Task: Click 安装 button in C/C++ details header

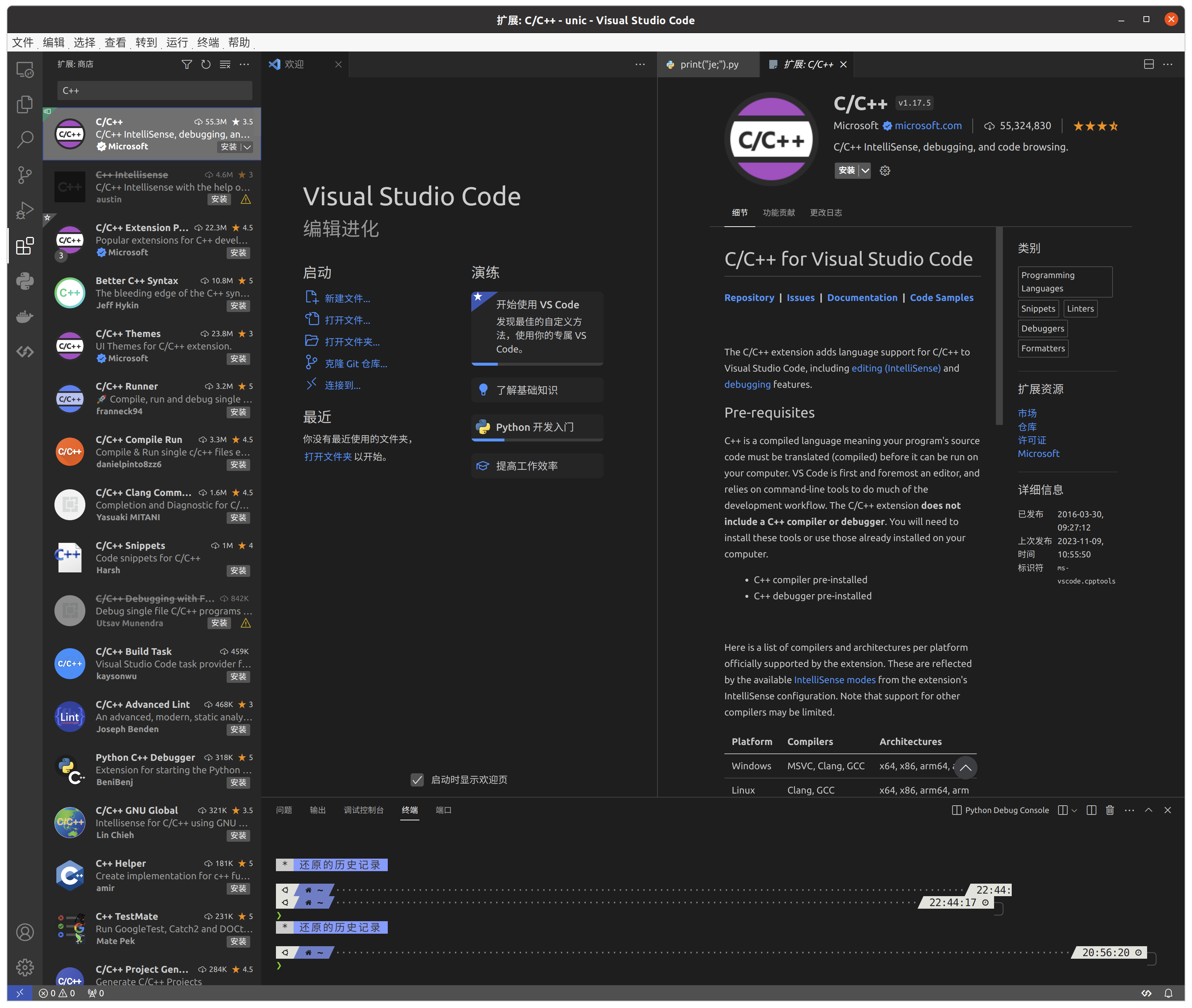Action: pos(847,171)
